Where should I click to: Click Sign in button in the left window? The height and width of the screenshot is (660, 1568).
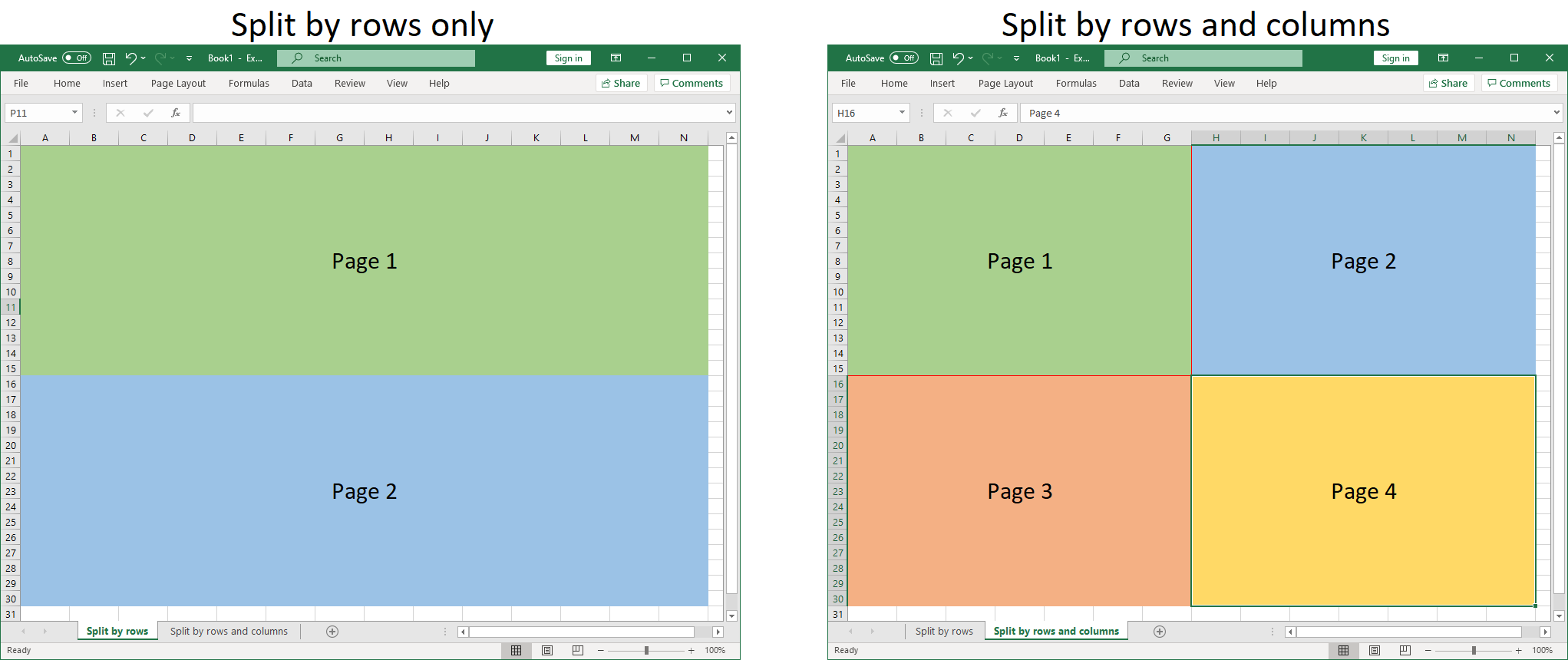(x=568, y=58)
